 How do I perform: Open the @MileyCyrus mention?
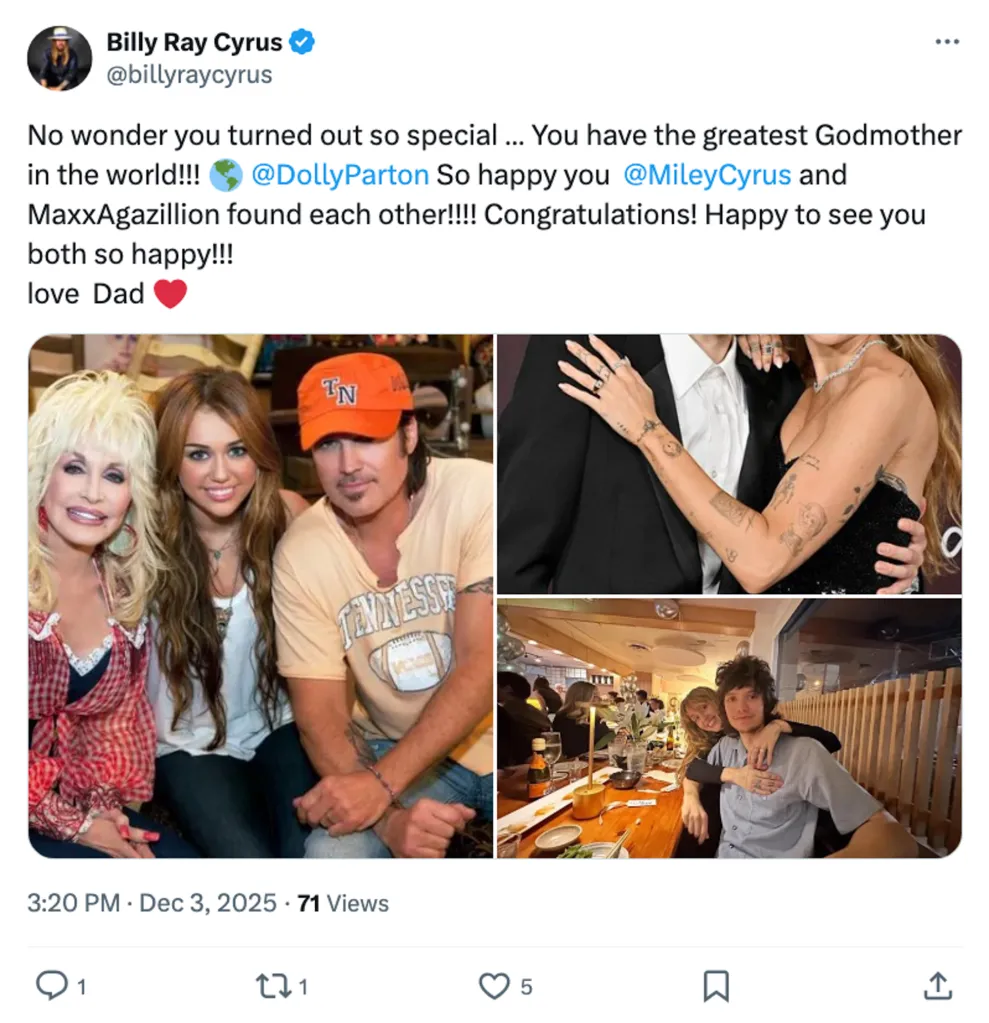pos(708,175)
